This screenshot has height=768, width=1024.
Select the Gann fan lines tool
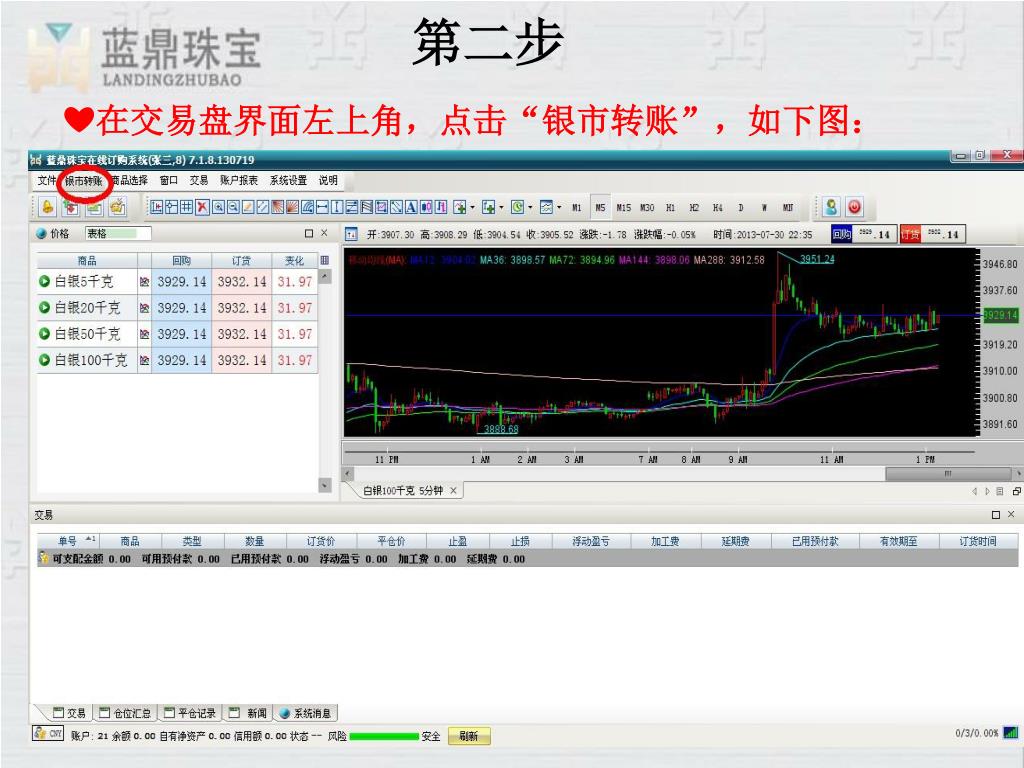tap(278, 207)
